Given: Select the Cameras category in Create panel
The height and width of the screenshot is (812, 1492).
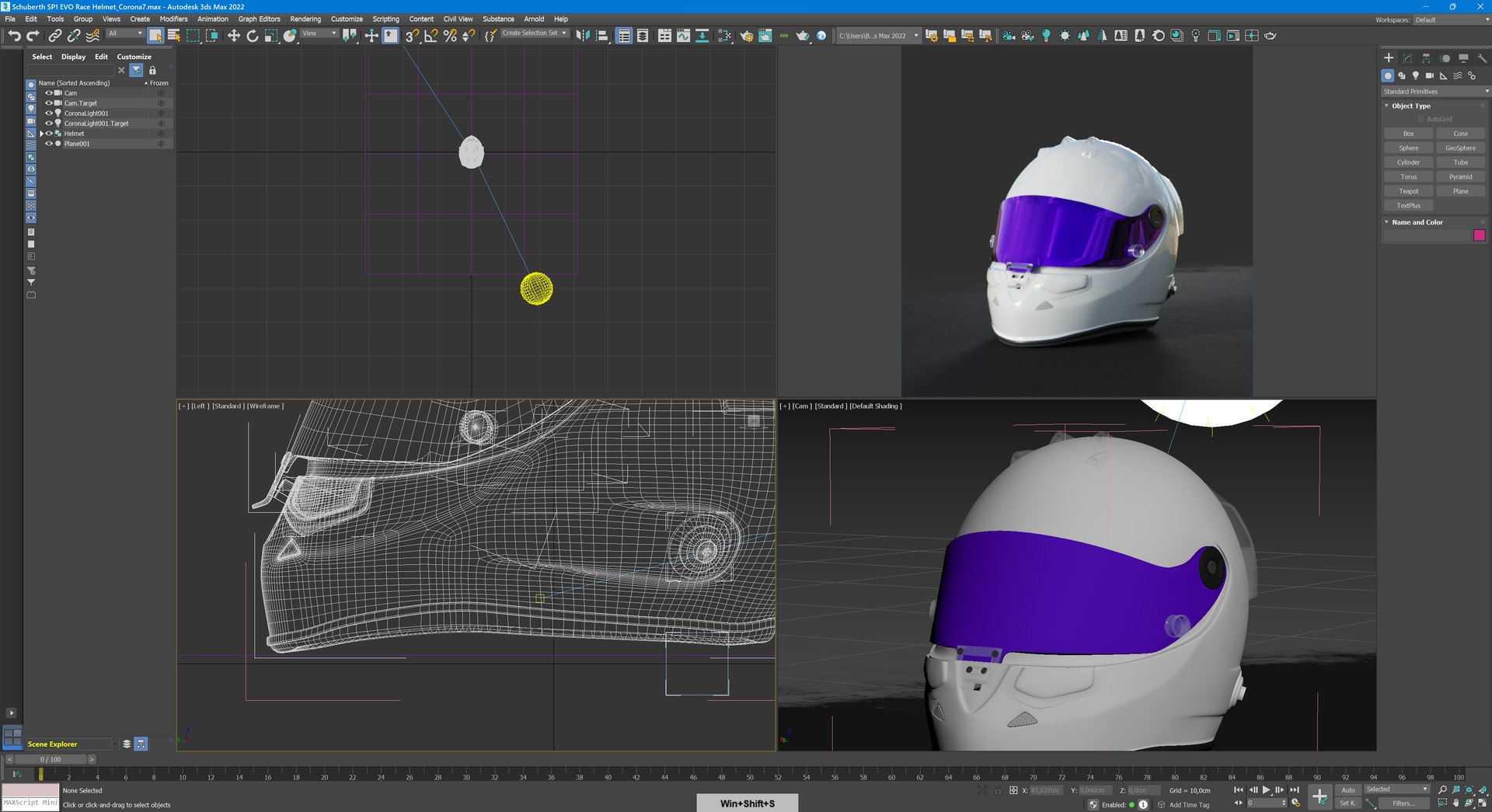Looking at the screenshot, I should tap(1430, 76).
